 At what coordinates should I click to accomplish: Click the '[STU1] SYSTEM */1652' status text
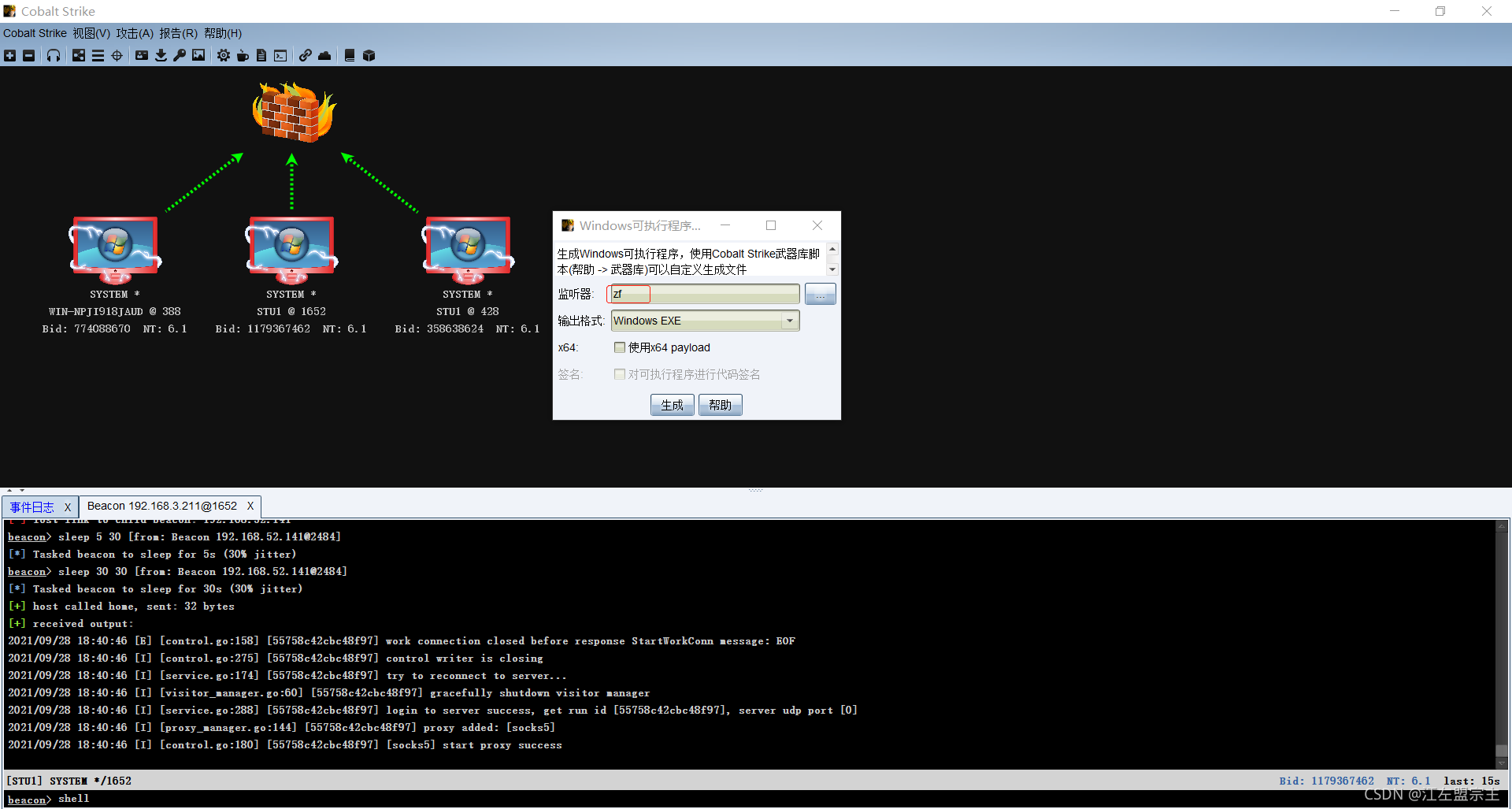[69, 781]
